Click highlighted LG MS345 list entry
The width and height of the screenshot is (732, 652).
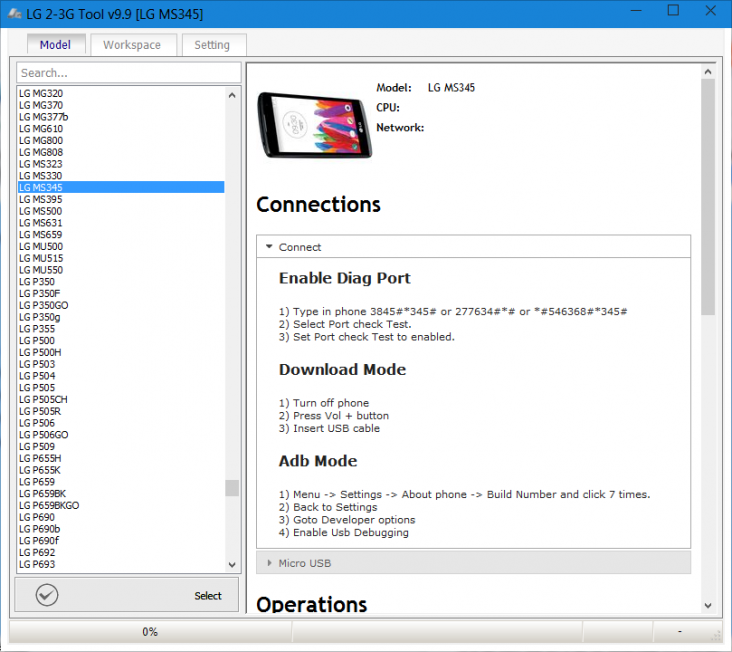[x=121, y=187]
